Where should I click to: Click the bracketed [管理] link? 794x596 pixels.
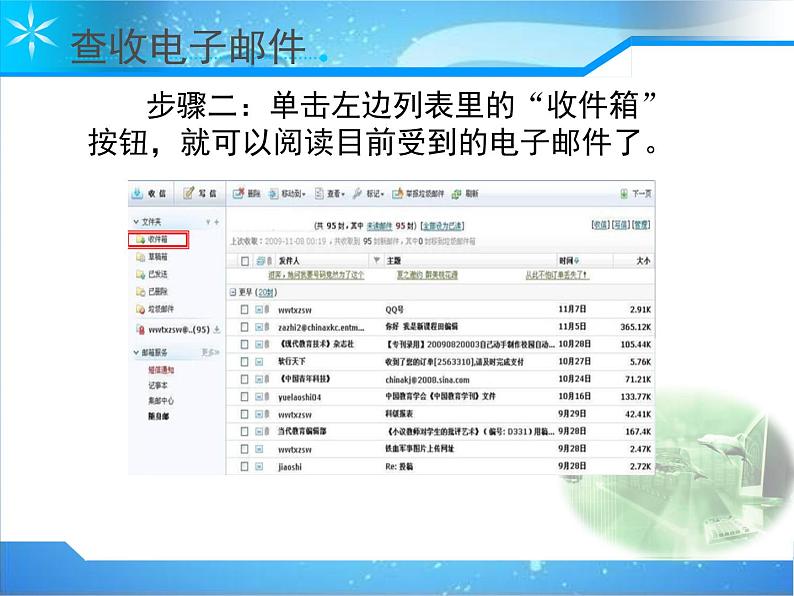click(x=641, y=224)
